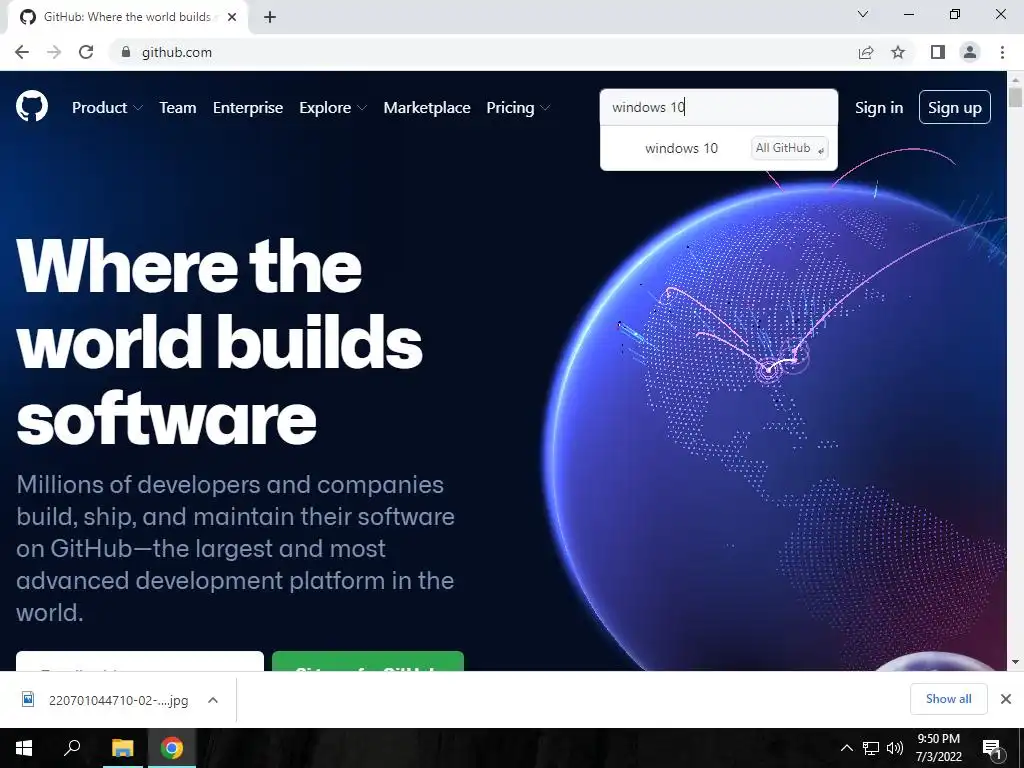Open the tab search chevron
The image size is (1024, 768).
(x=863, y=14)
